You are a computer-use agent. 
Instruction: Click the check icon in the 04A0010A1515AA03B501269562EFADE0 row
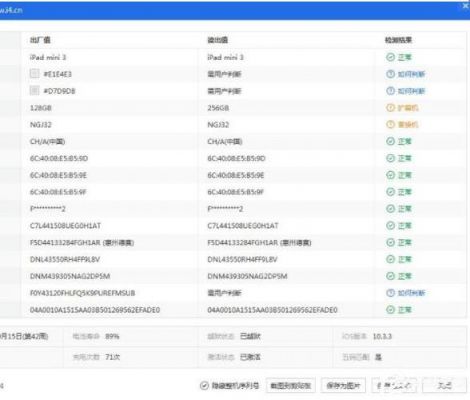pyautogui.click(x=390, y=310)
